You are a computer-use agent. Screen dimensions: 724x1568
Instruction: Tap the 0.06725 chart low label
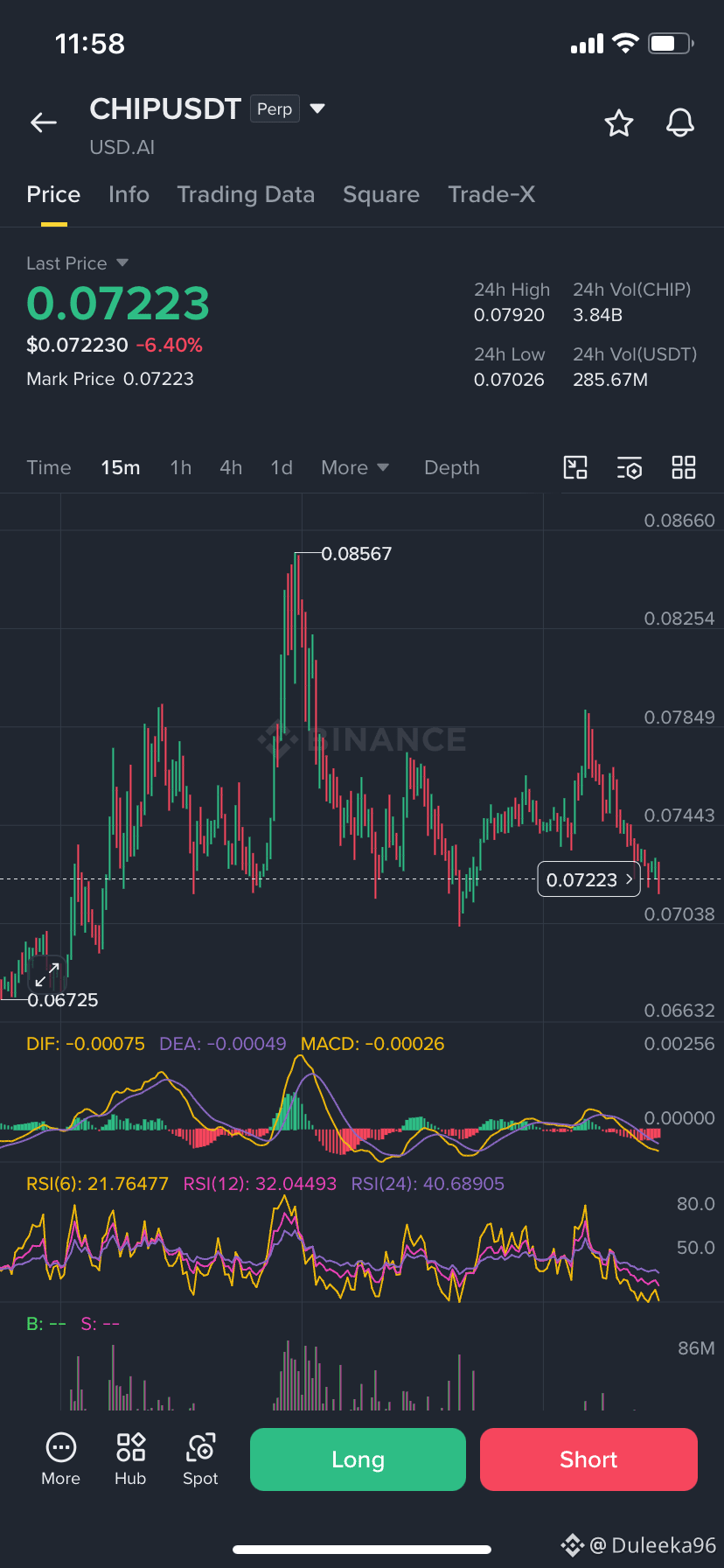click(x=63, y=1000)
